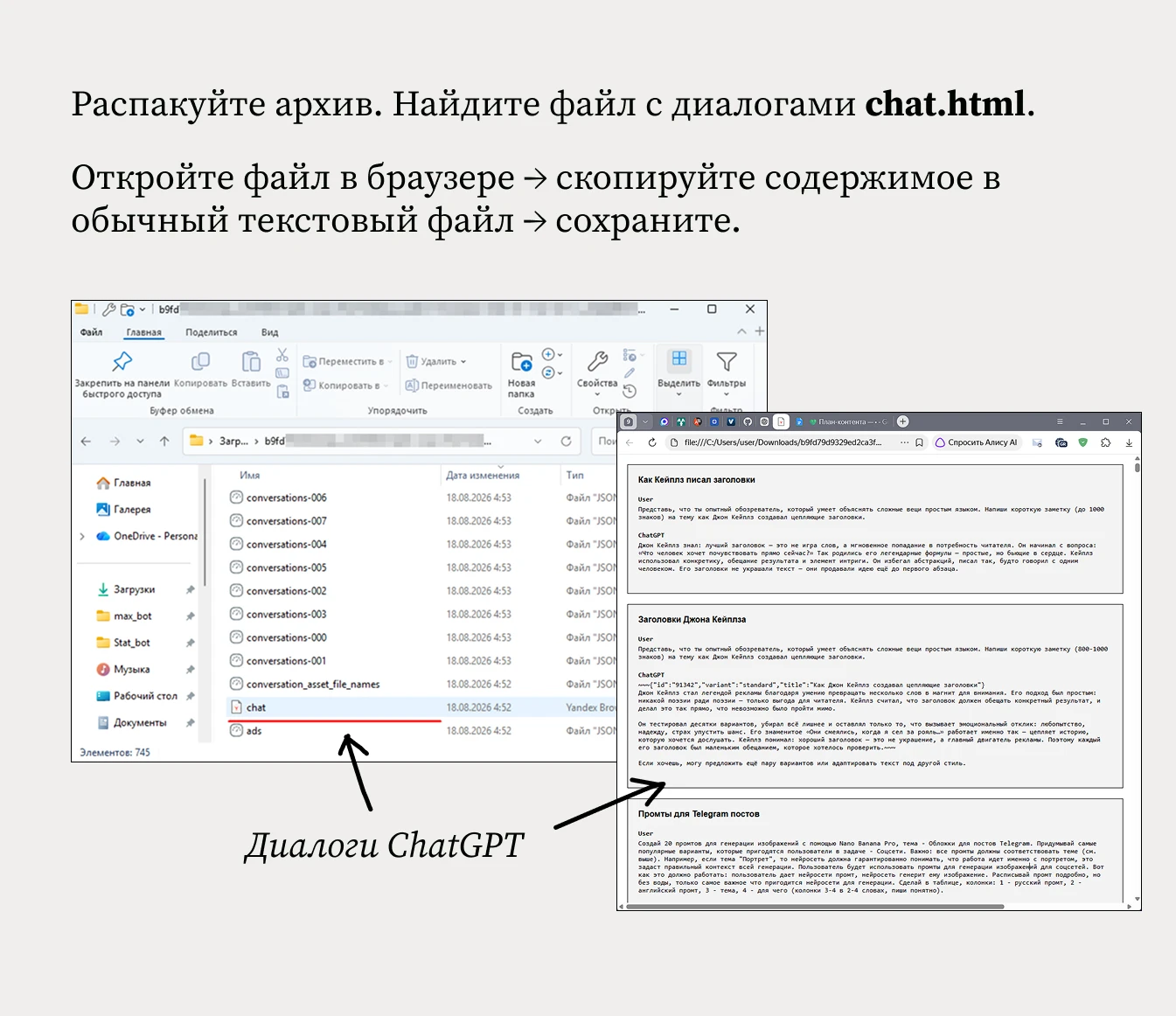The height and width of the screenshot is (1016, 1176).
Task: Open the Share ribbon tab
Action: tap(211, 332)
